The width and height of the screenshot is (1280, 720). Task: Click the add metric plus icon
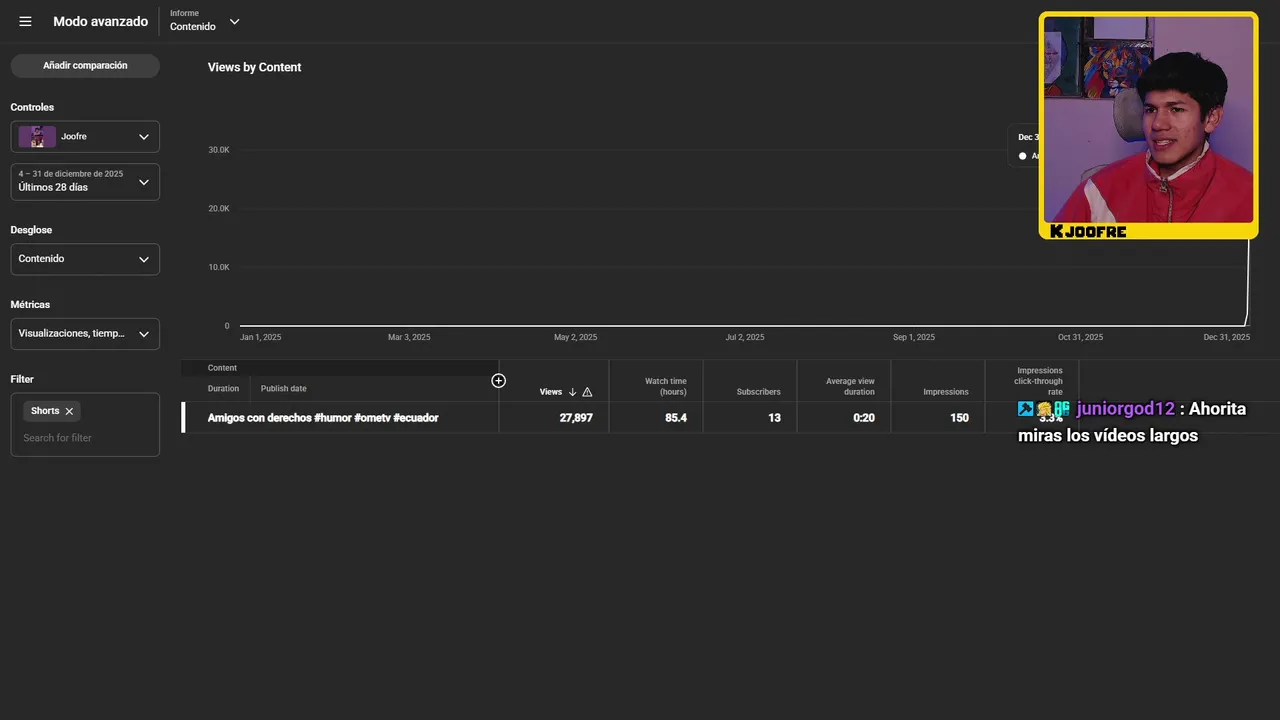[498, 381]
